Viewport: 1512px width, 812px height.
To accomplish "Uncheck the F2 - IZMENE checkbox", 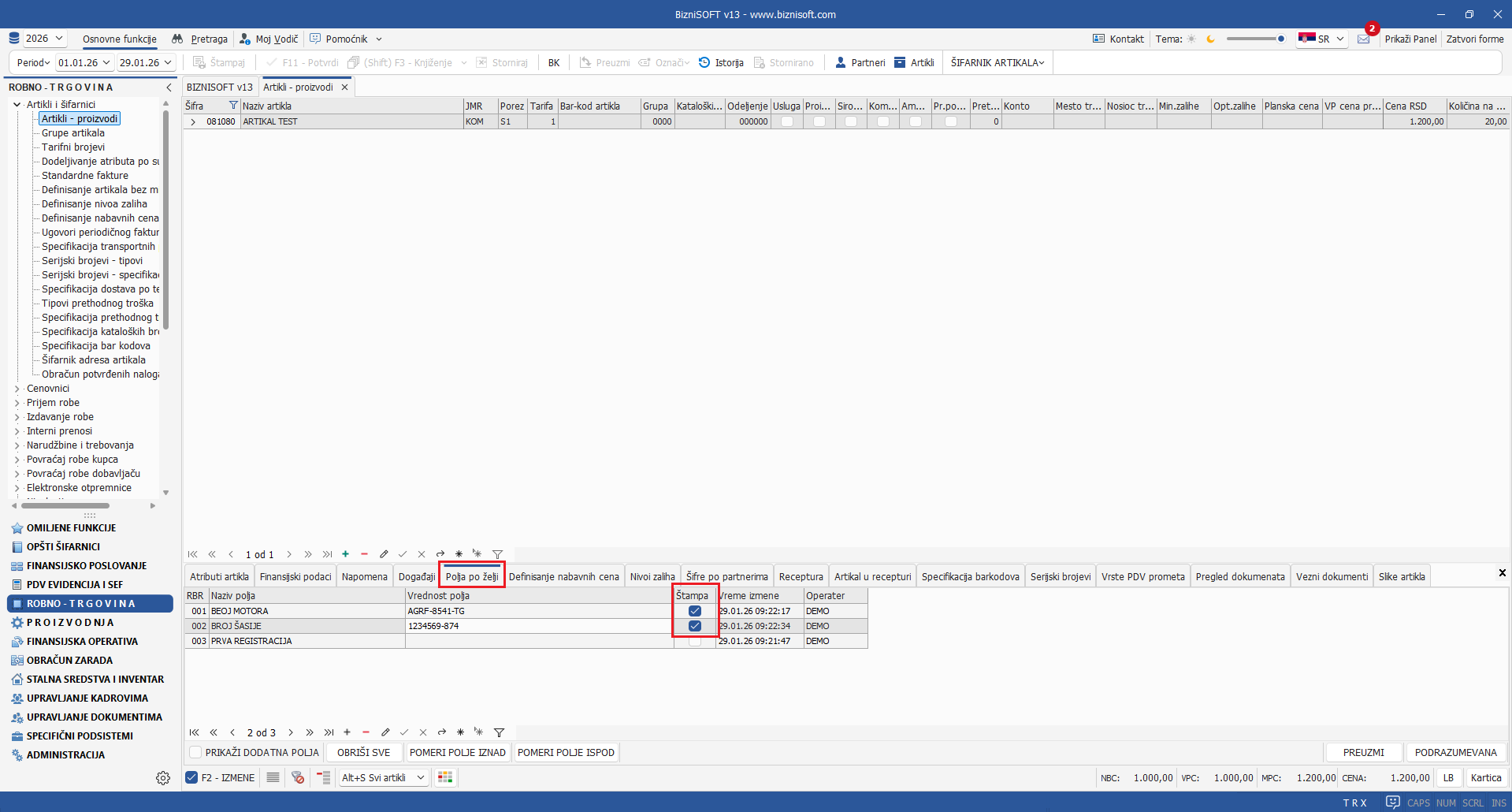I will point(191,777).
